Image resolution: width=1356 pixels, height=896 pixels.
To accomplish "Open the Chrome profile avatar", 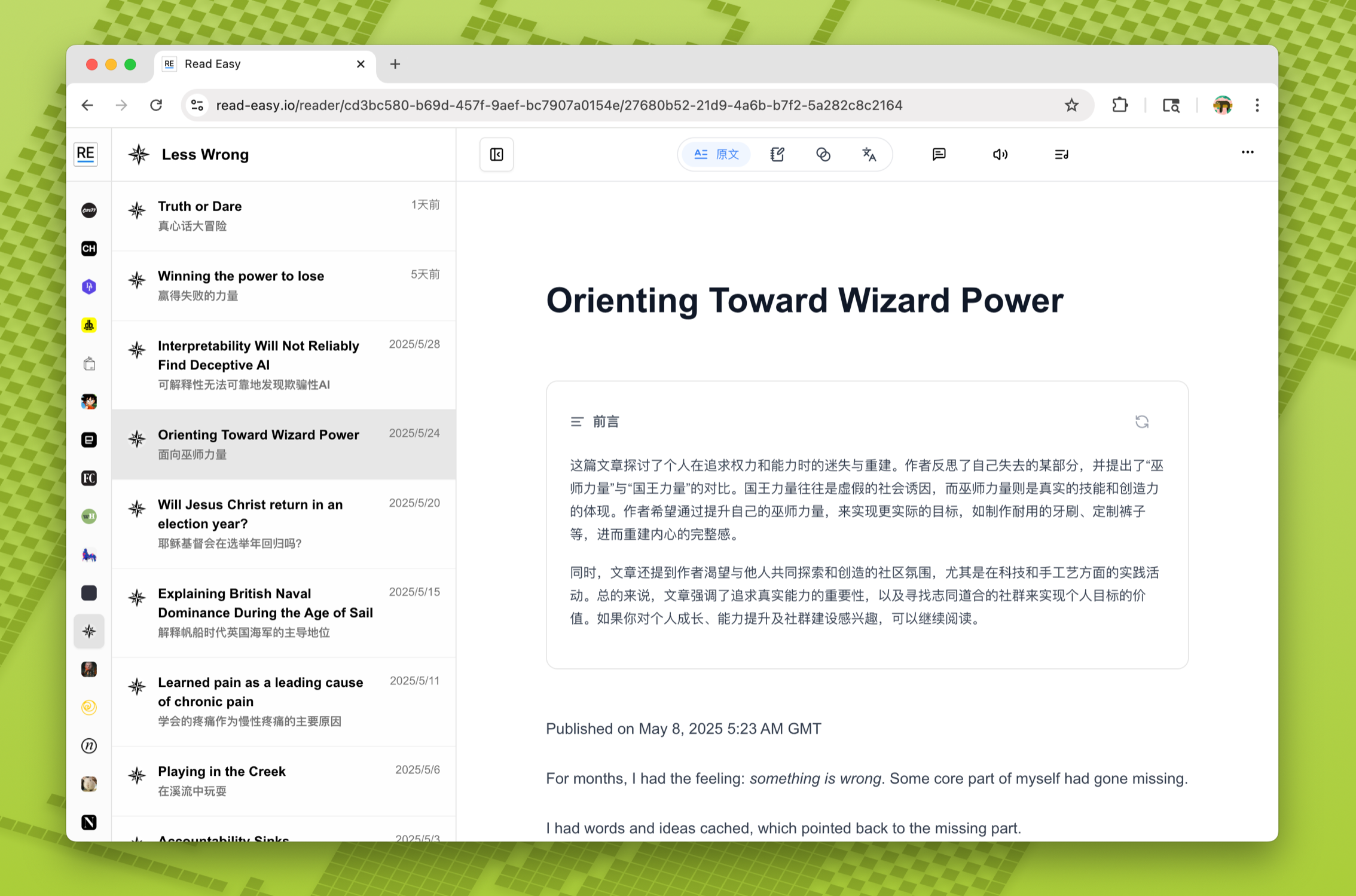I will (1223, 105).
